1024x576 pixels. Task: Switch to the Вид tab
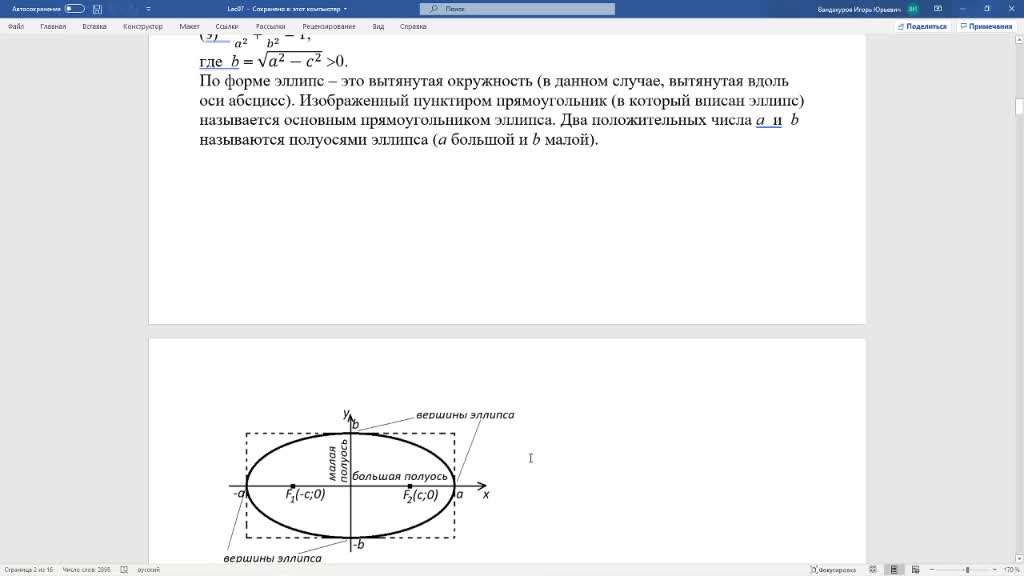click(378, 27)
